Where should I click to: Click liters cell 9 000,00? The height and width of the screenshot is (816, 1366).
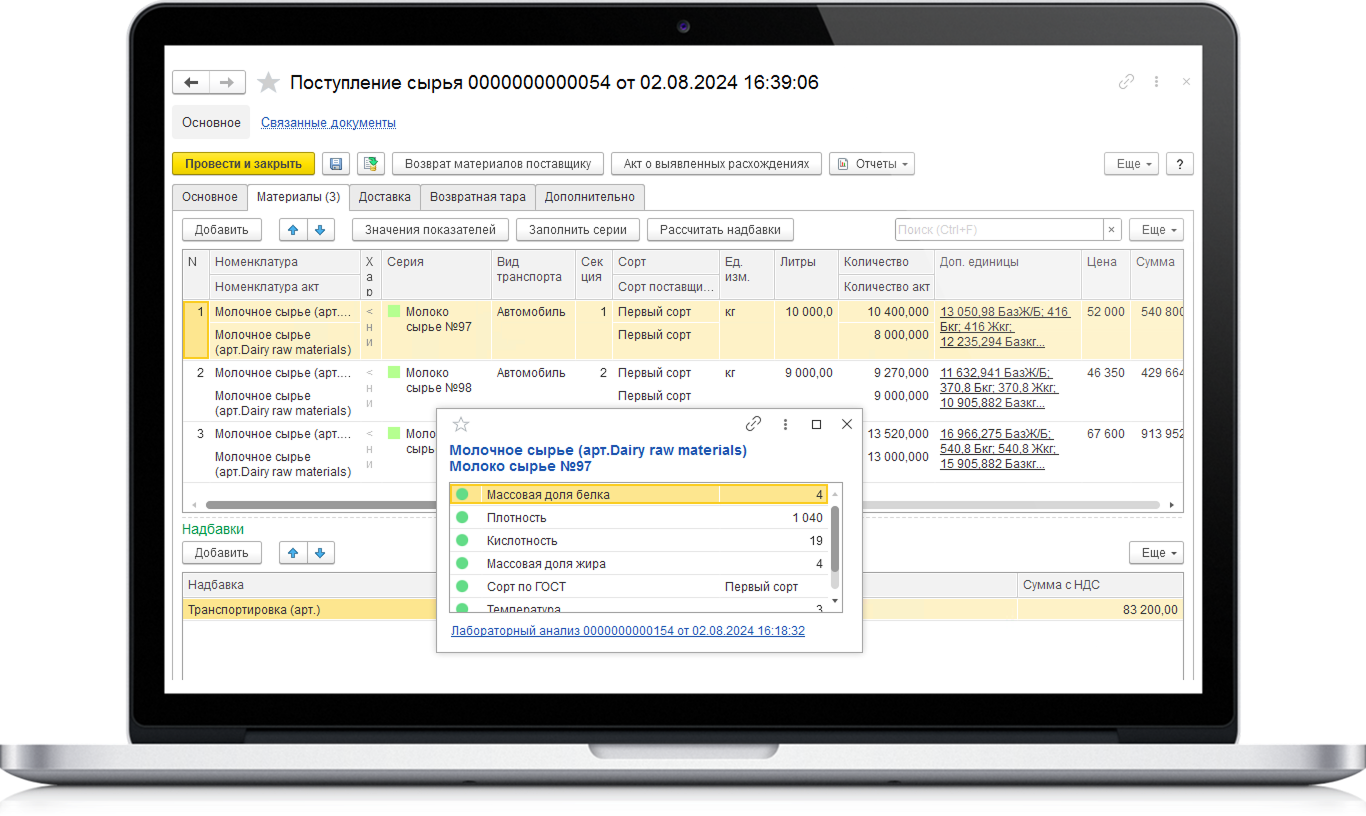[806, 373]
